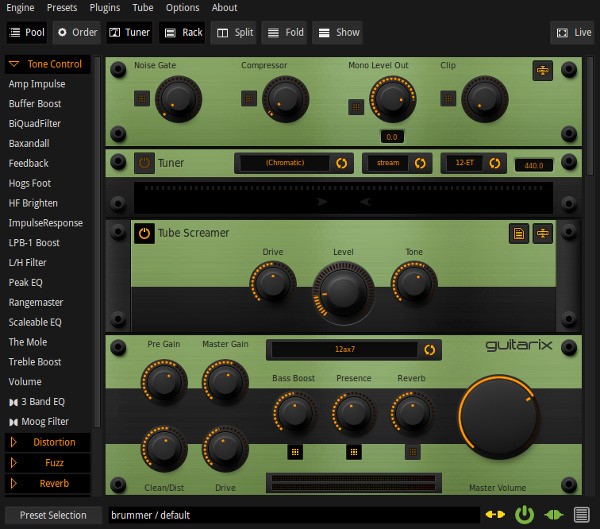Expand the Reverb plugin category
Viewport: 600px width, 529px height.
point(48,483)
